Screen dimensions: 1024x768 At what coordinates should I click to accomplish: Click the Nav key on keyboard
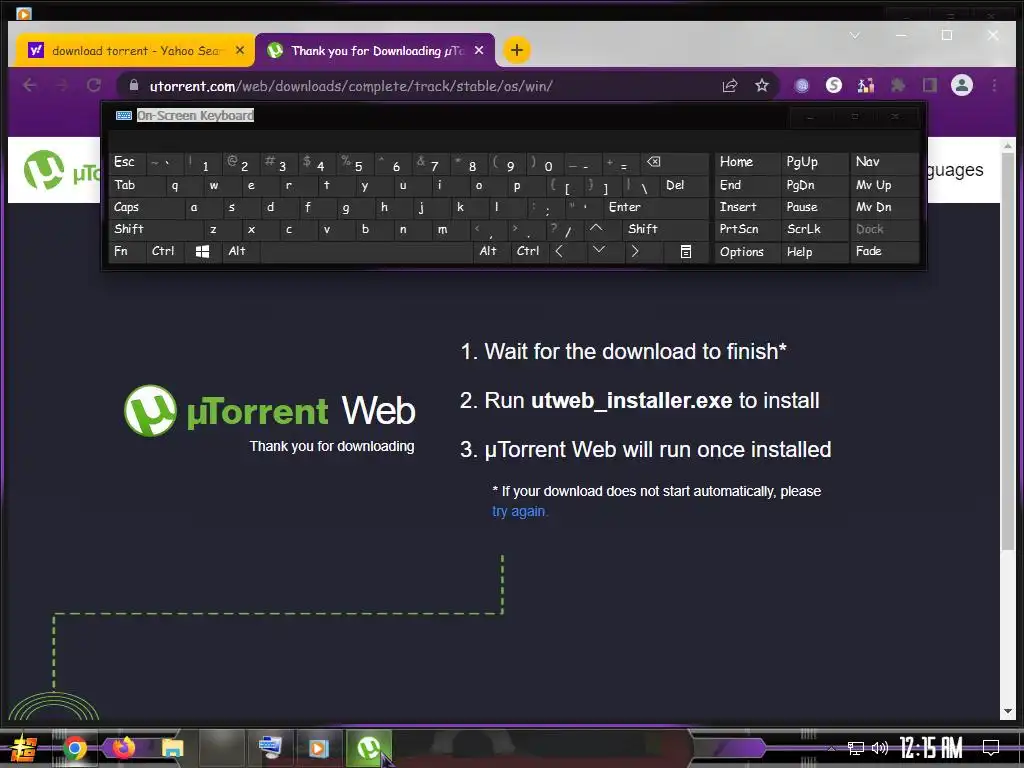tap(884, 163)
